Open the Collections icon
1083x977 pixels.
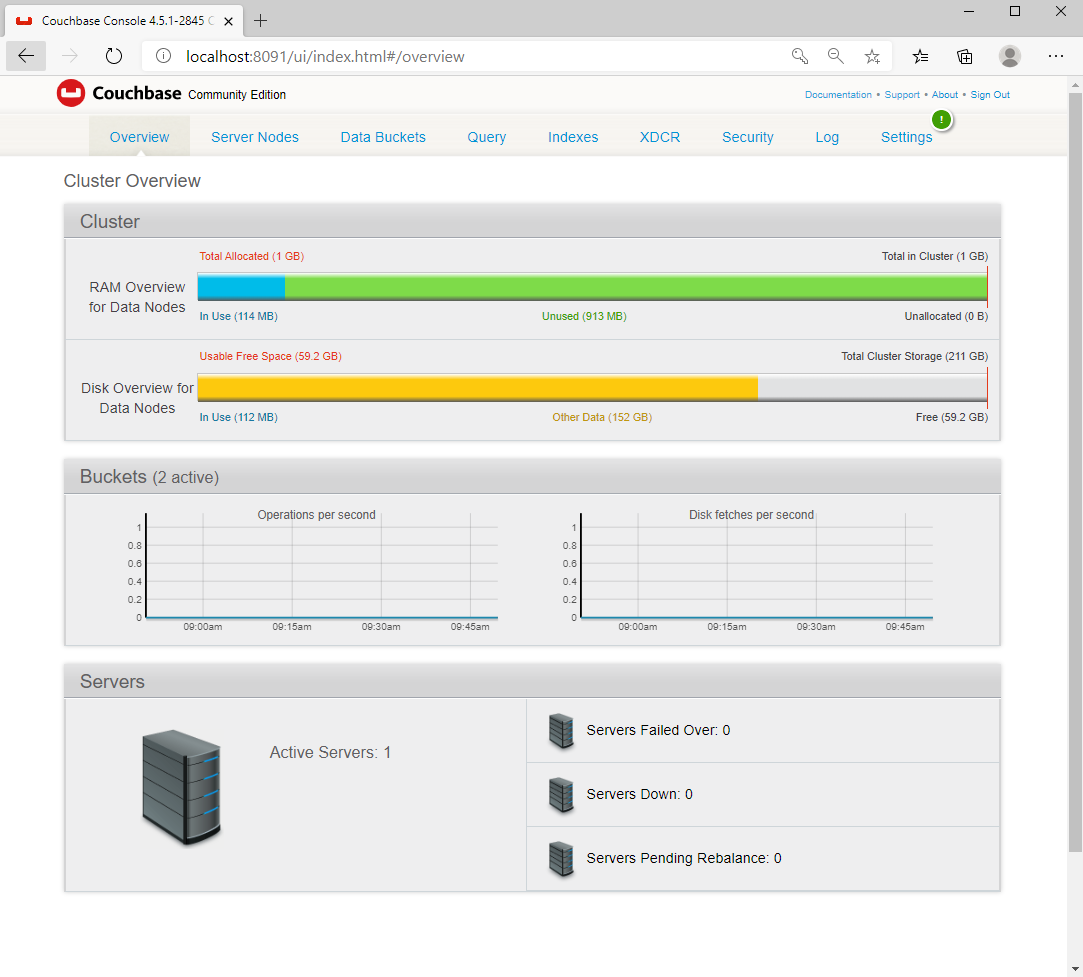click(x=965, y=56)
